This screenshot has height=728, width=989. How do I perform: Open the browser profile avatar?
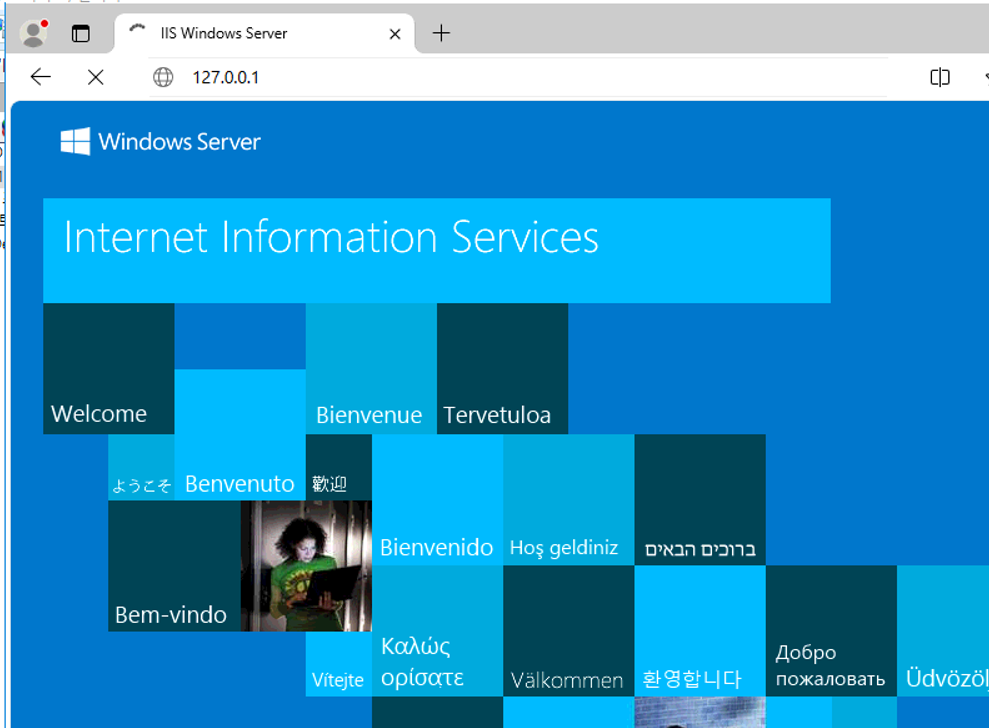34,33
